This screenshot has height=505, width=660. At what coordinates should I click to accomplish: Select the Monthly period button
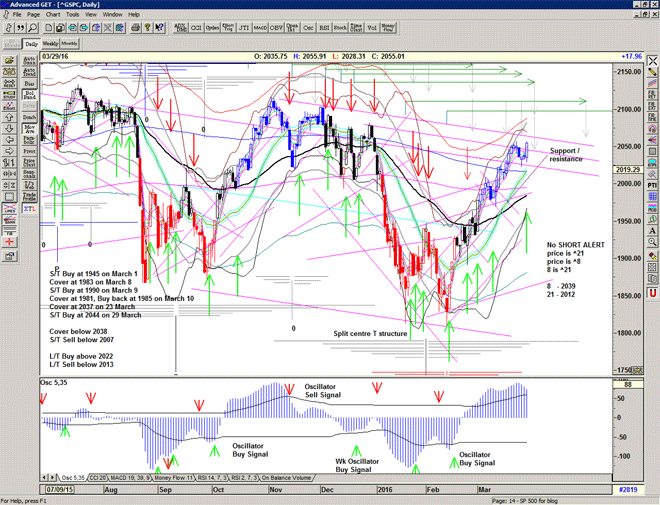tap(69, 45)
